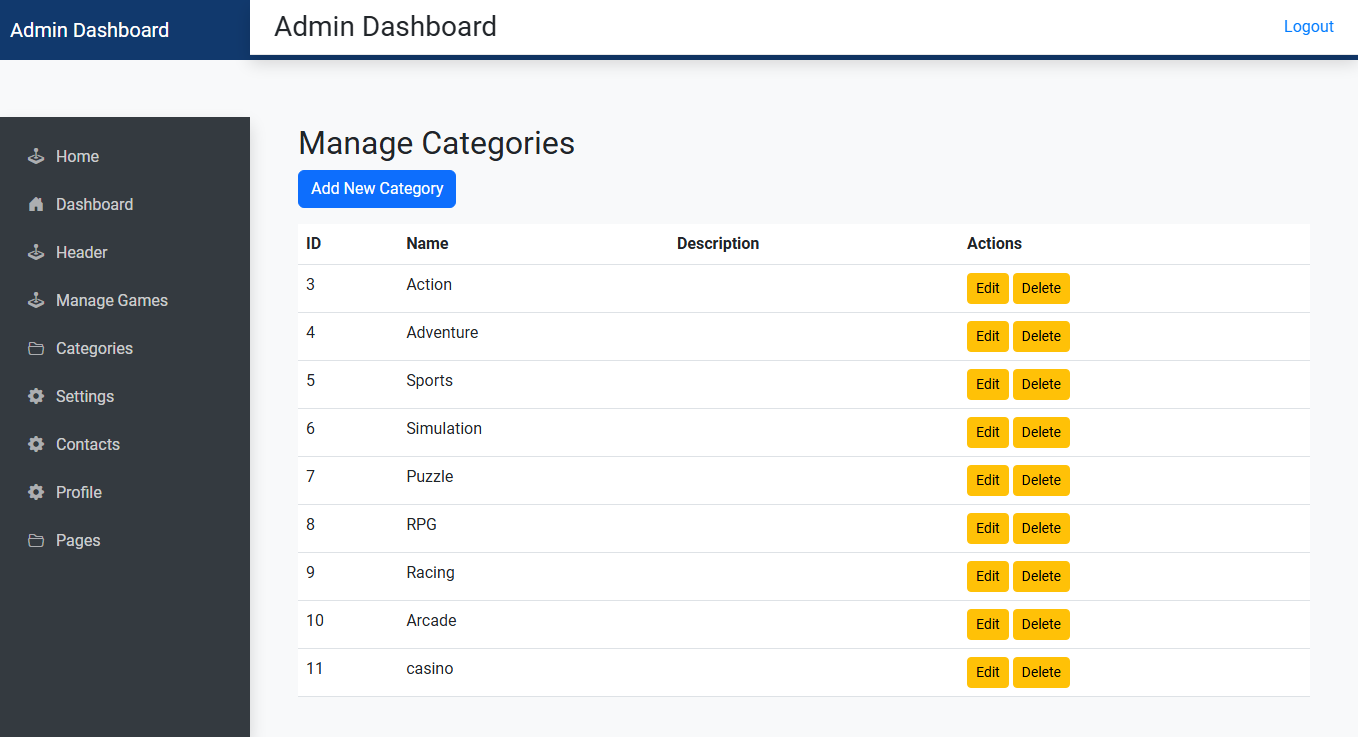Delete the Adventure category
The width and height of the screenshot is (1358, 737).
[x=1041, y=336]
